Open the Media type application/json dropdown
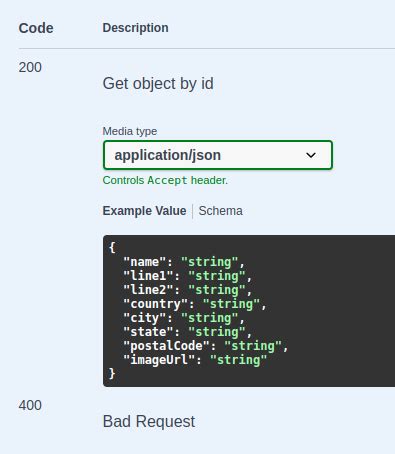This screenshot has height=454, width=395. coord(218,155)
